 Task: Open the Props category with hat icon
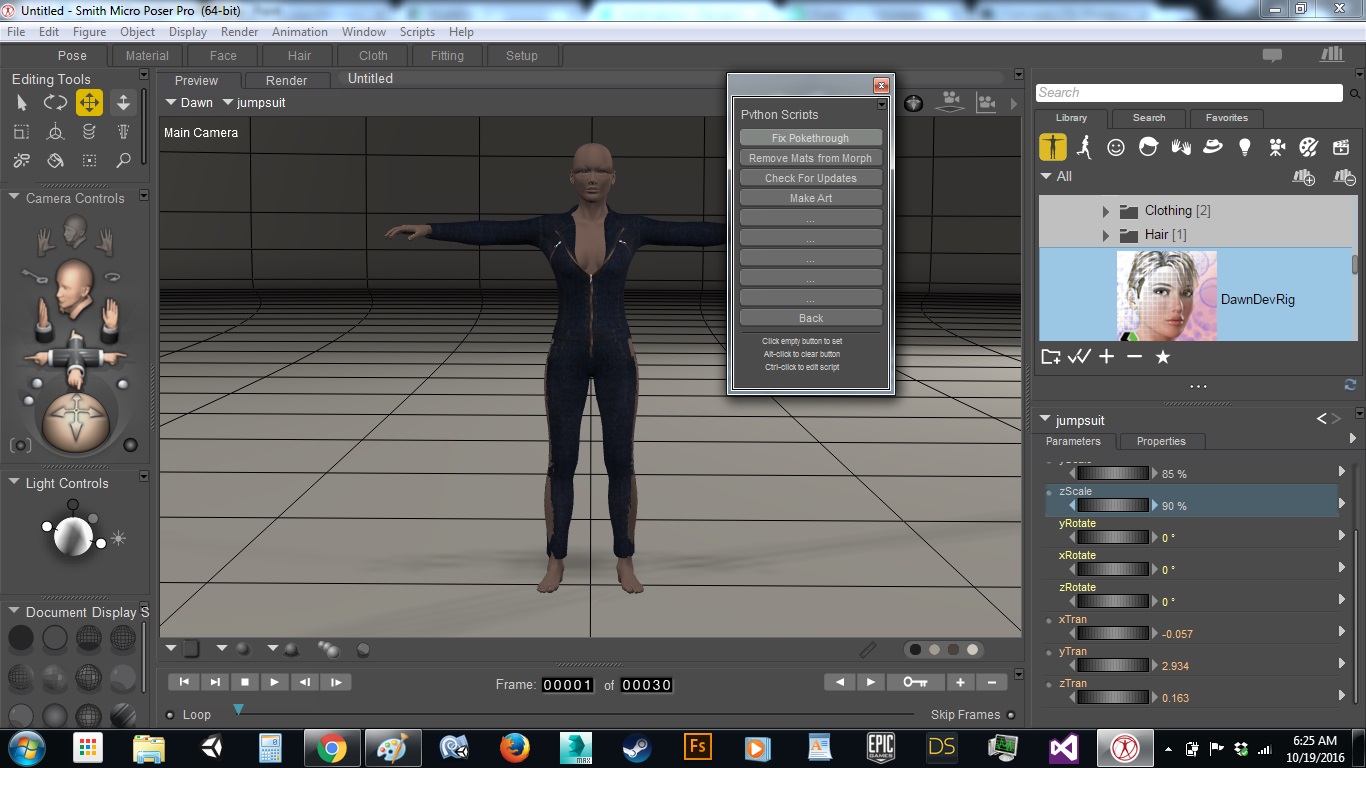pos(1213,148)
